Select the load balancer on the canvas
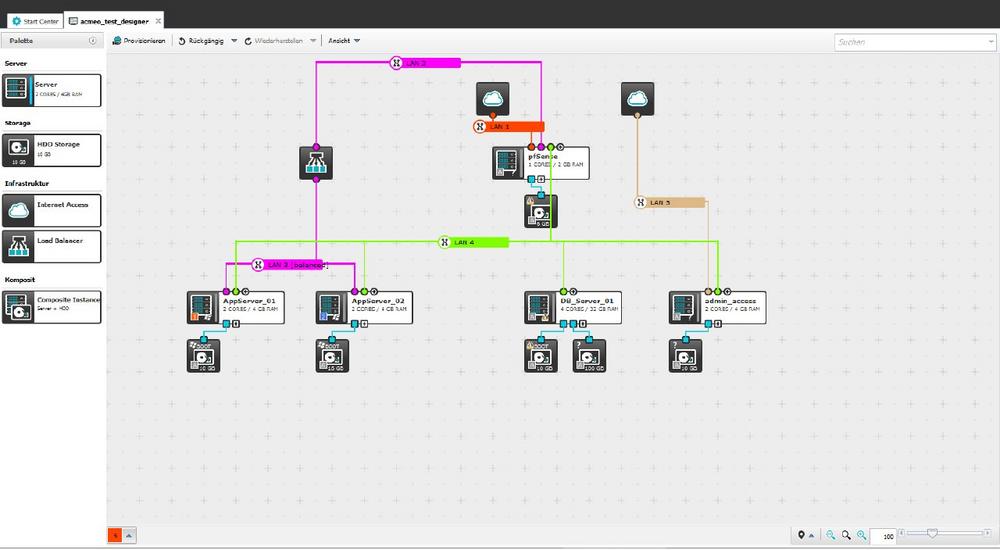1000x550 pixels. point(316,163)
